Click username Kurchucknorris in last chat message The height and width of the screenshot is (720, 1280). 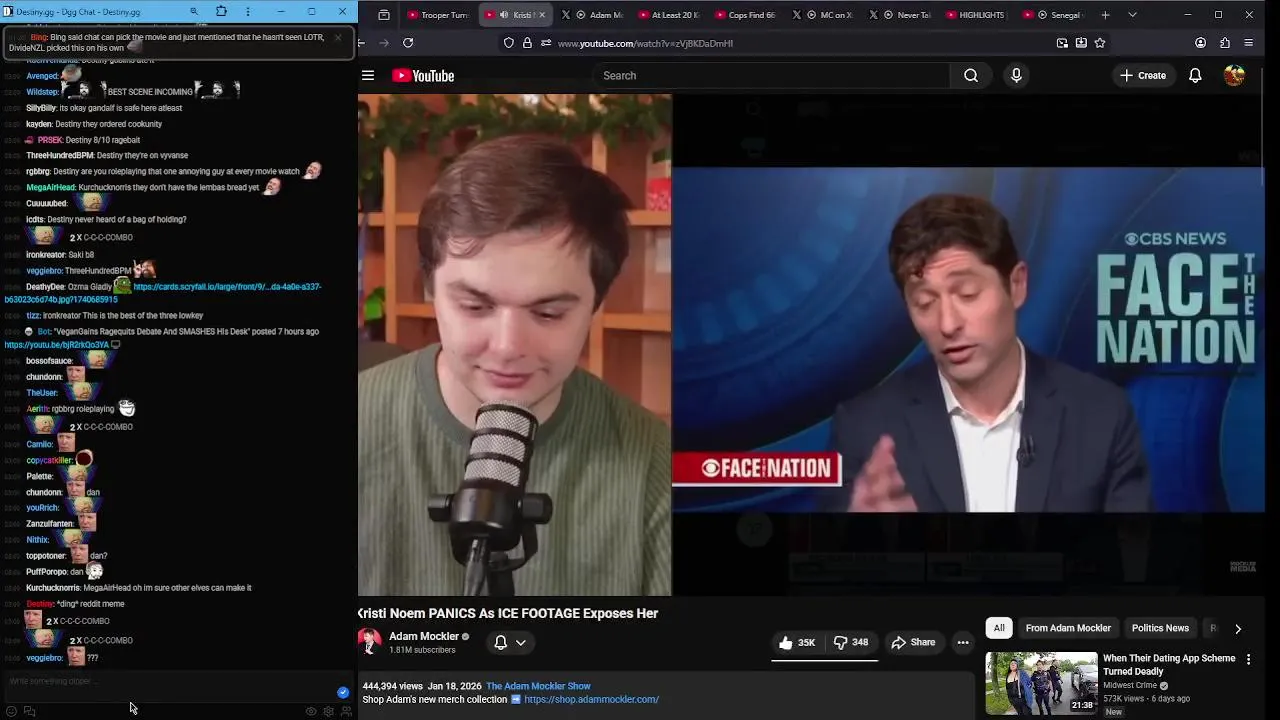point(53,588)
